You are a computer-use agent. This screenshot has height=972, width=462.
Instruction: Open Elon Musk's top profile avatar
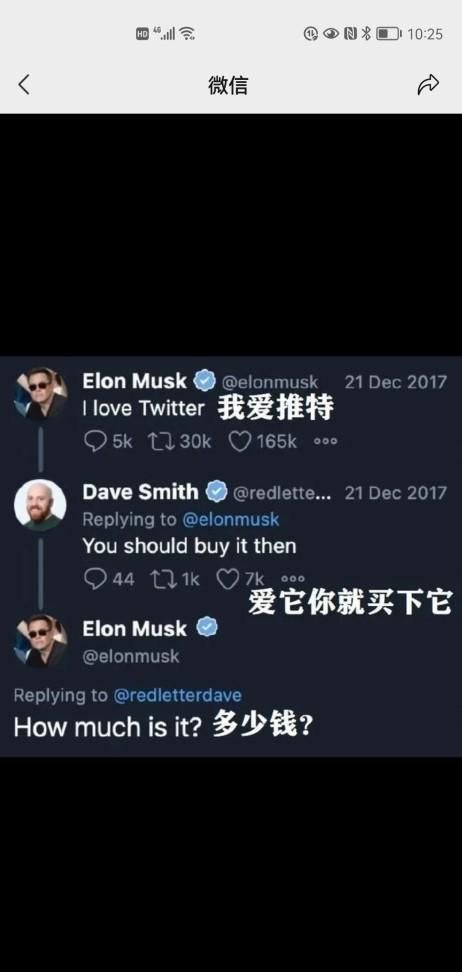[41, 394]
